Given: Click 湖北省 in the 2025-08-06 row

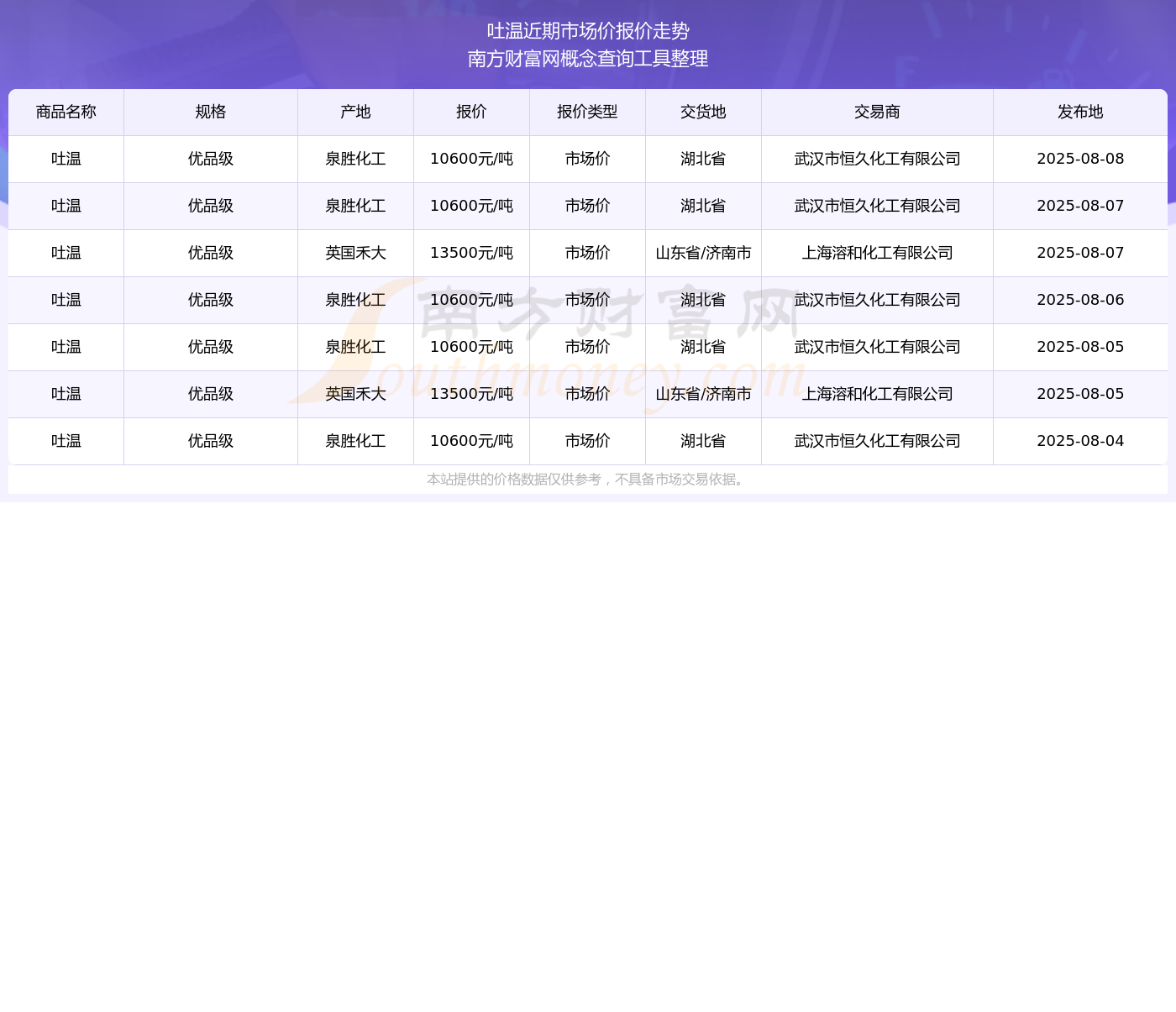Looking at the screenshot, I should coord(703,300).
